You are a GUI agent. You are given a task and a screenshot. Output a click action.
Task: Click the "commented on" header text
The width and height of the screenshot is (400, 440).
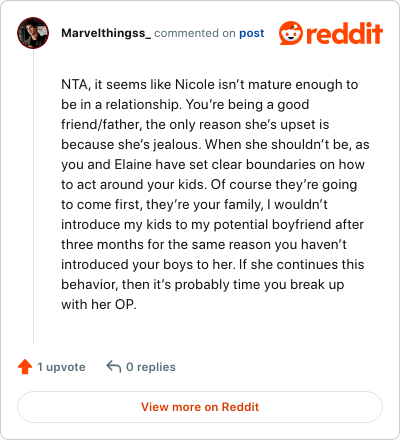click(195, 33)
